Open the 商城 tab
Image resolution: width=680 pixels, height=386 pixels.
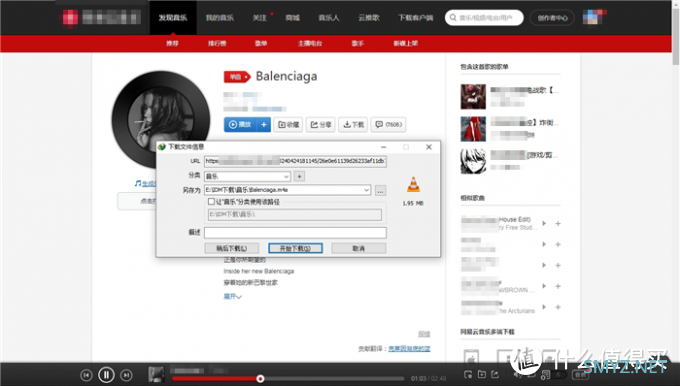point(292,18)
